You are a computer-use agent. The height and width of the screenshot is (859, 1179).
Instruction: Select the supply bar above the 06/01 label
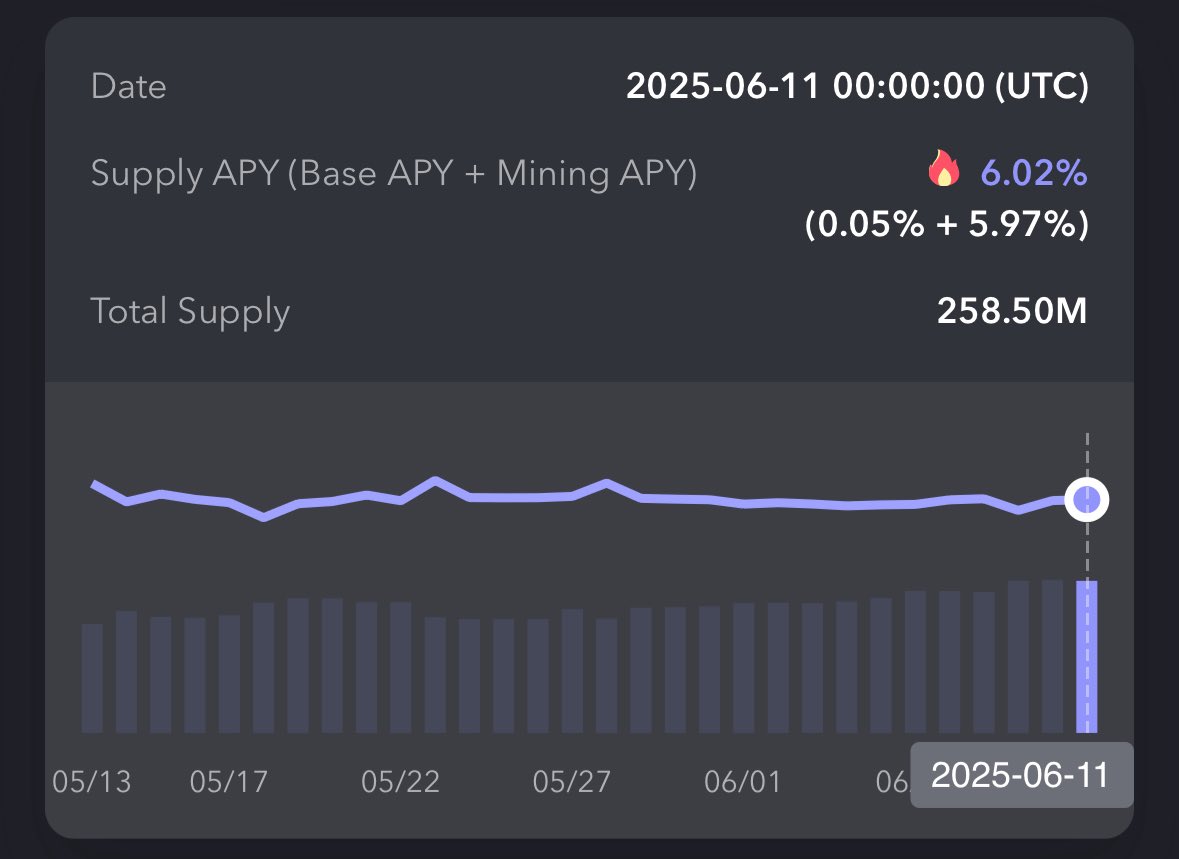point(743,668)
